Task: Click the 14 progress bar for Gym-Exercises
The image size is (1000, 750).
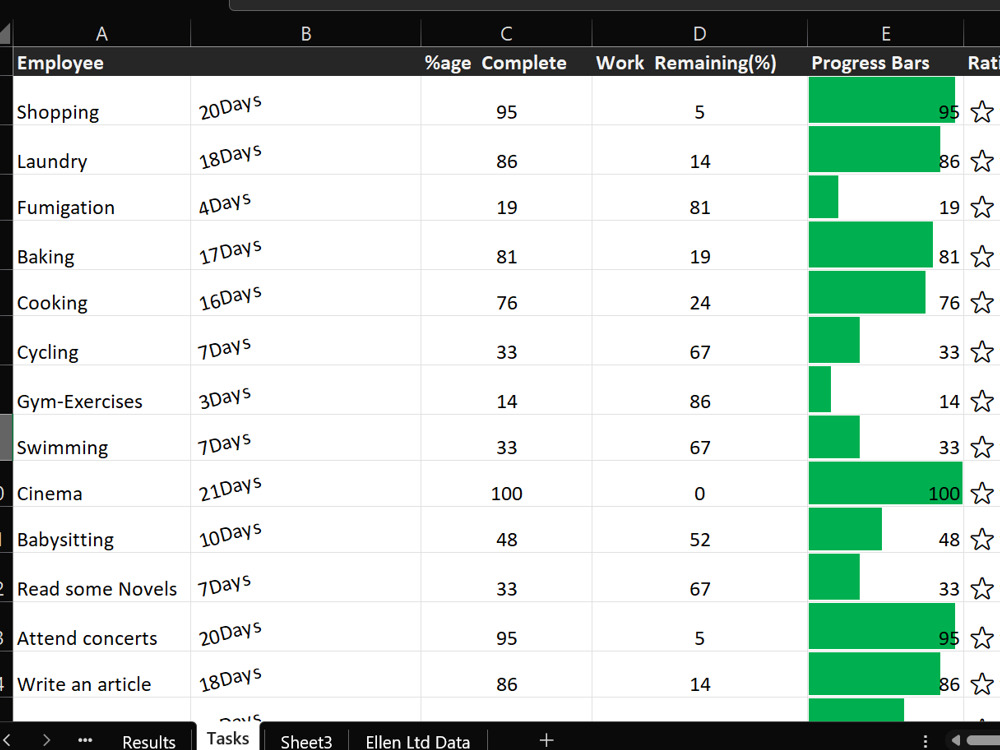Action: pos(886,390)
